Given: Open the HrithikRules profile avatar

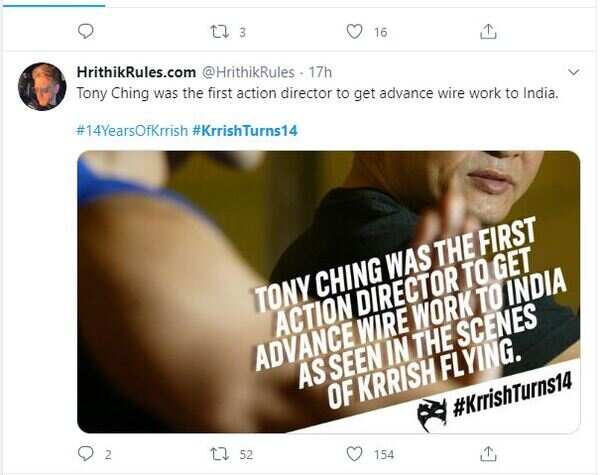Looking at the screenshot, I should (x=42, y=87).
